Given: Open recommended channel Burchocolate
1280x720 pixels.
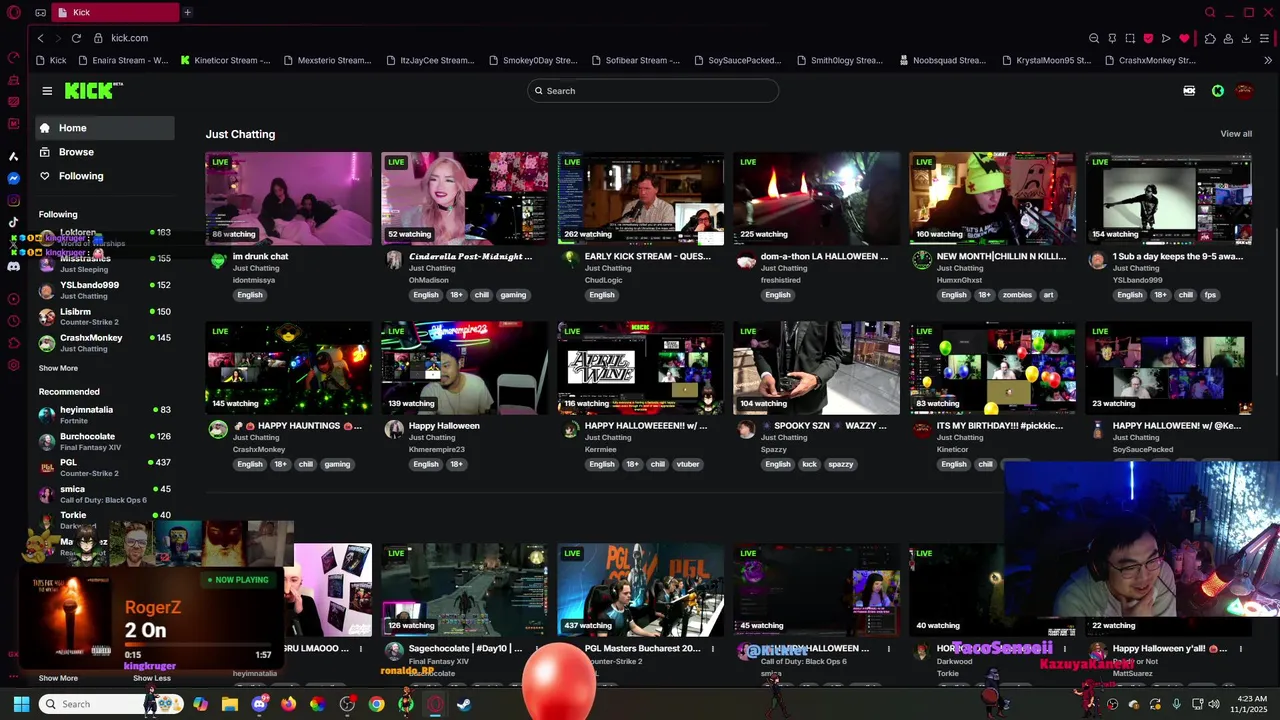Looking at the screenshot, I should (x=105, y=441).
